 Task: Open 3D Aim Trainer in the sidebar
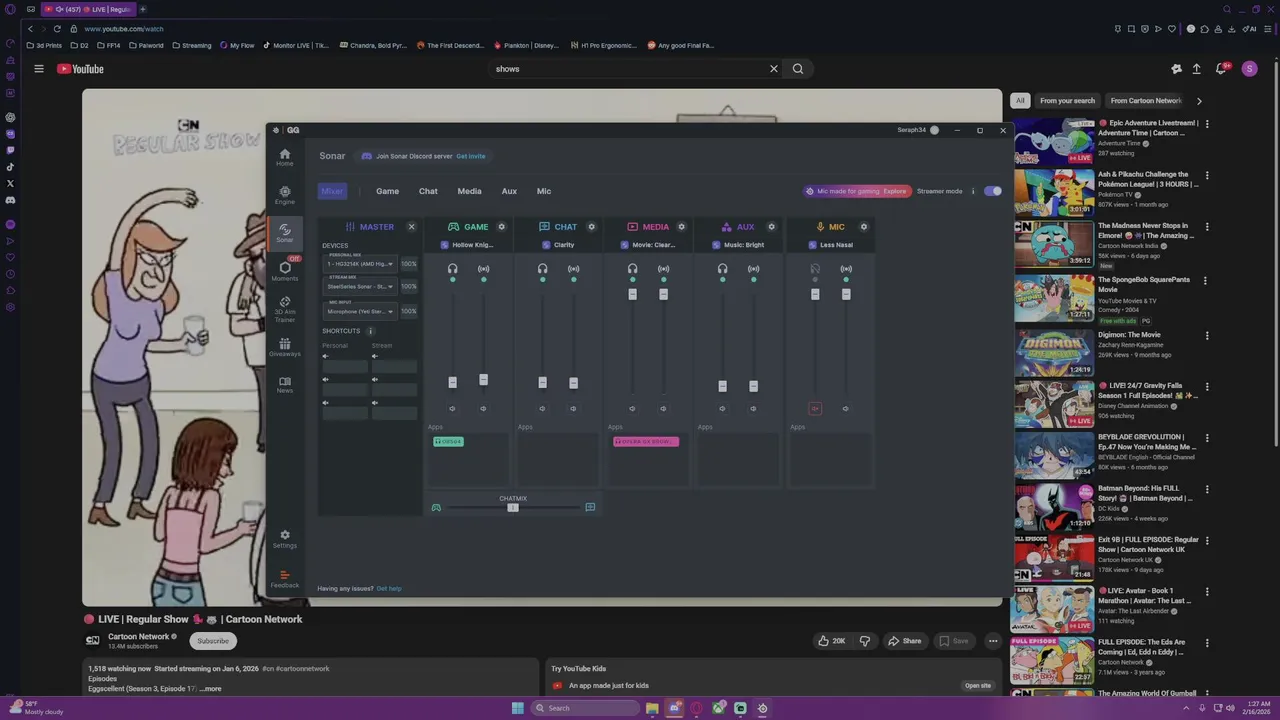pos(285,309)
